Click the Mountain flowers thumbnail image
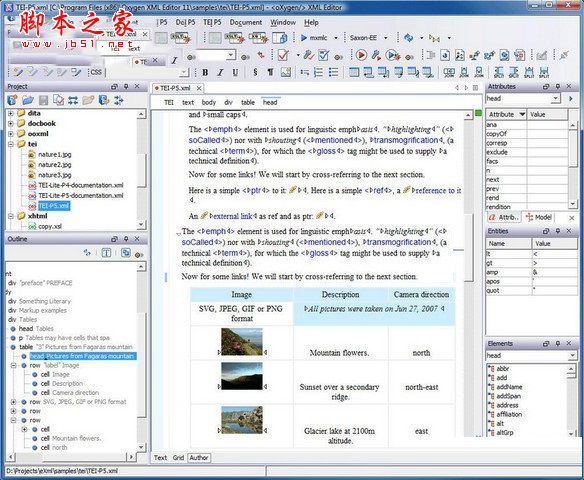Screen dimensions: 584x480 coord(242,341)
